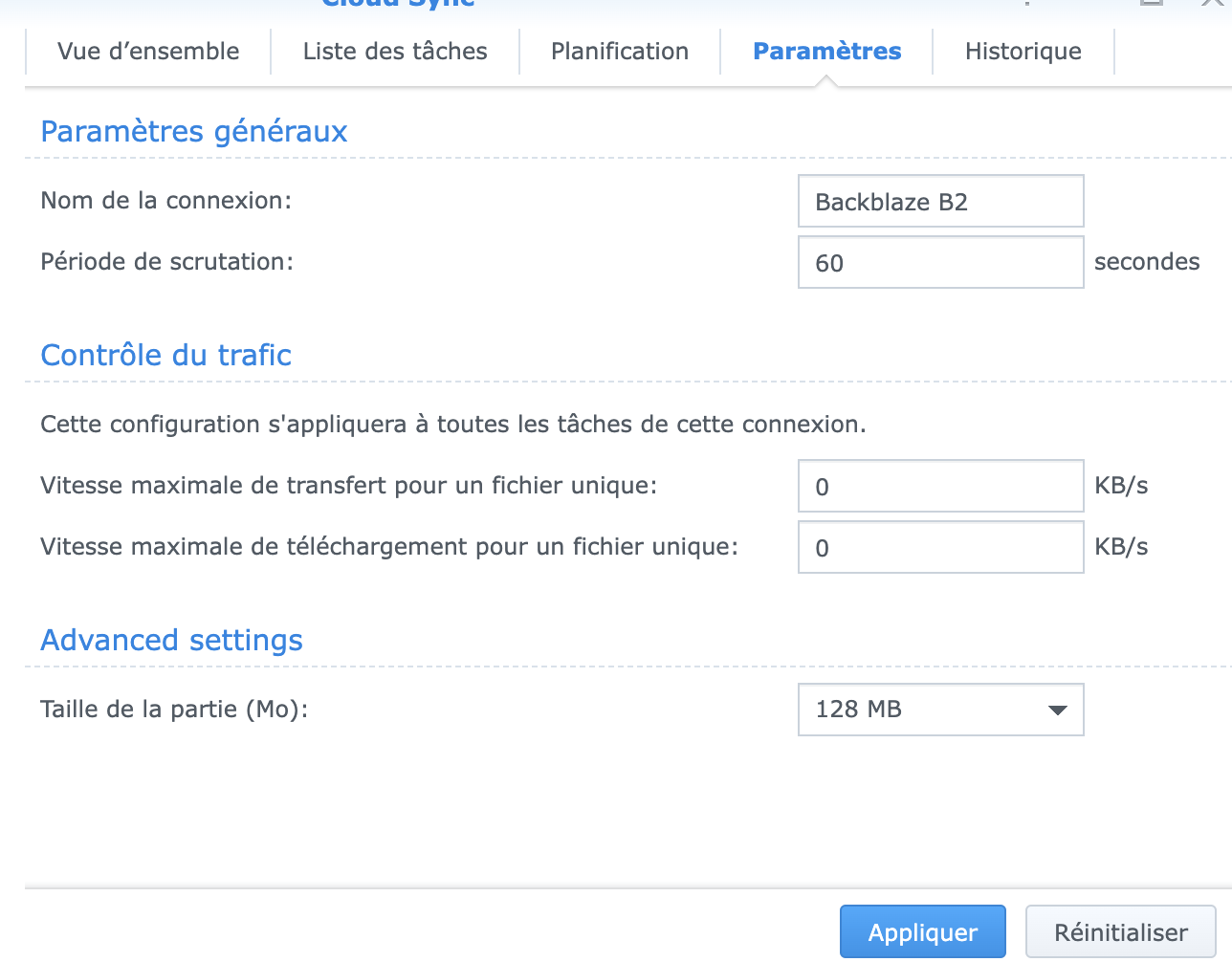Image resolution: width=1232 pixels, height=962 pixels.
Task: Click the Paramètres généraux section heading
Action: pos(194,131)
